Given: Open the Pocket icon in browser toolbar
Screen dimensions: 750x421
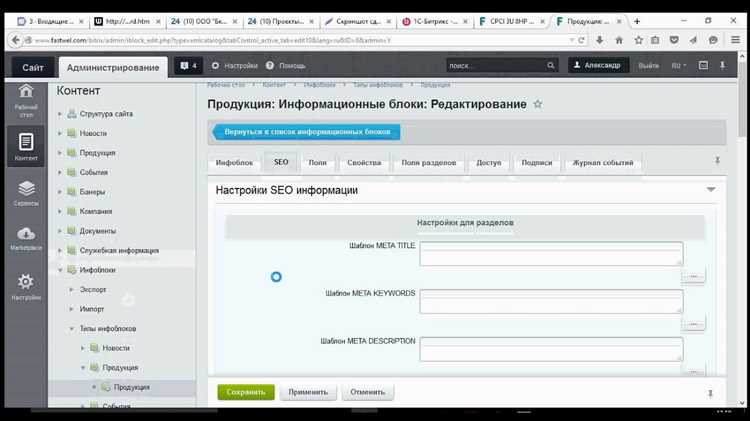Looking at the screenshot, I should 674,40.
